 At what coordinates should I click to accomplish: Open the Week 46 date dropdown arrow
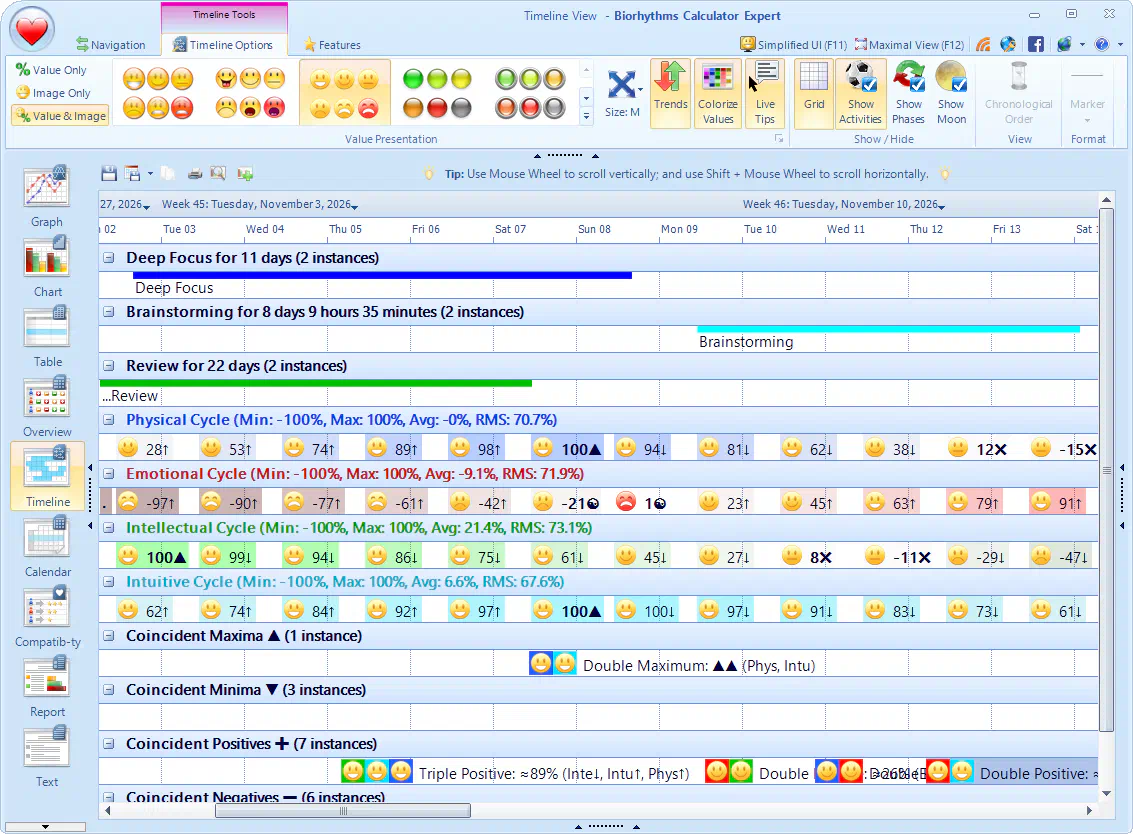pyautogui.click(x=942, y=206)
